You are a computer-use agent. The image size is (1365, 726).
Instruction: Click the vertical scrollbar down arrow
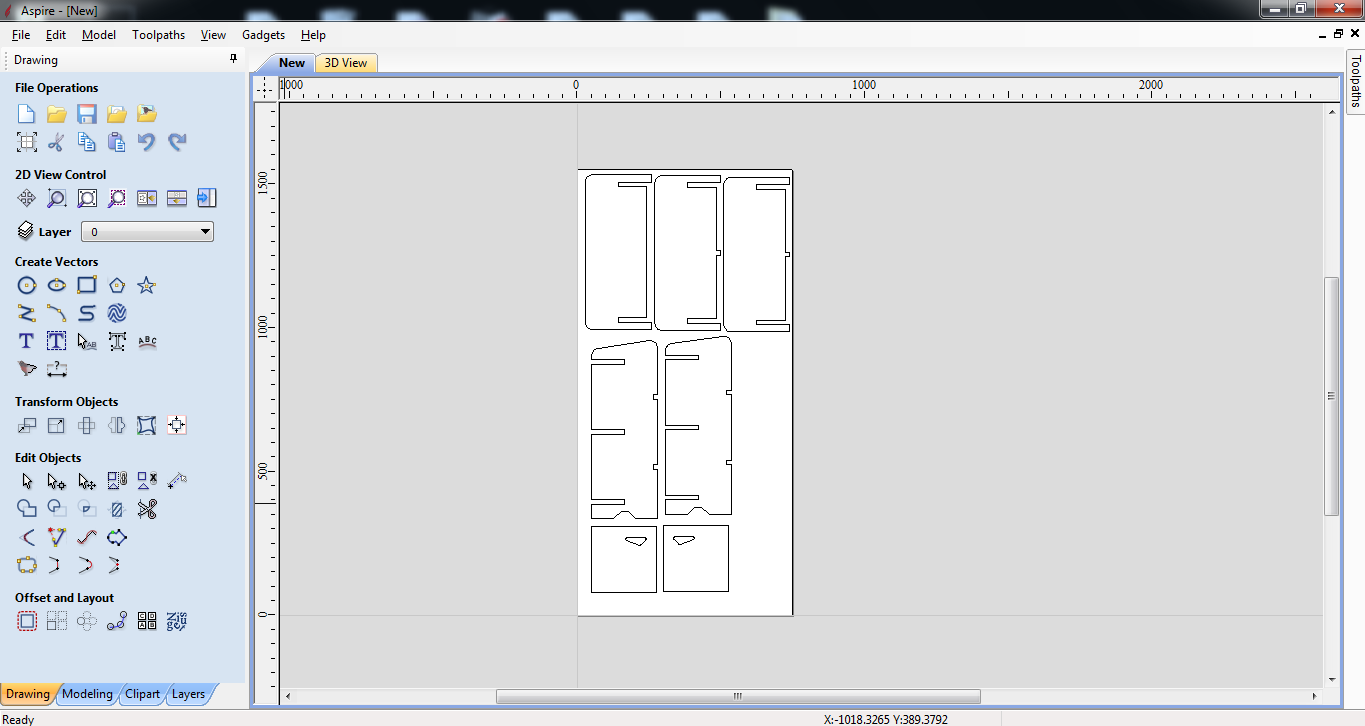1331,679
